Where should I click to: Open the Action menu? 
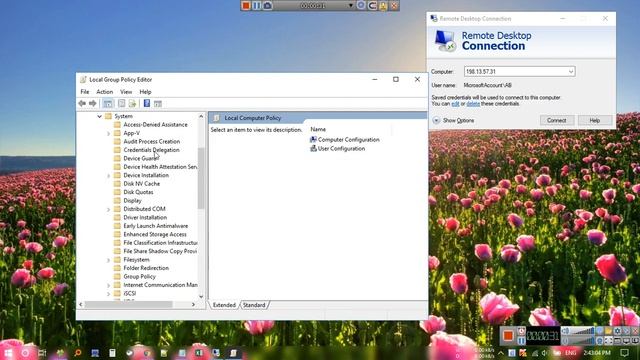tap(104, 92)
